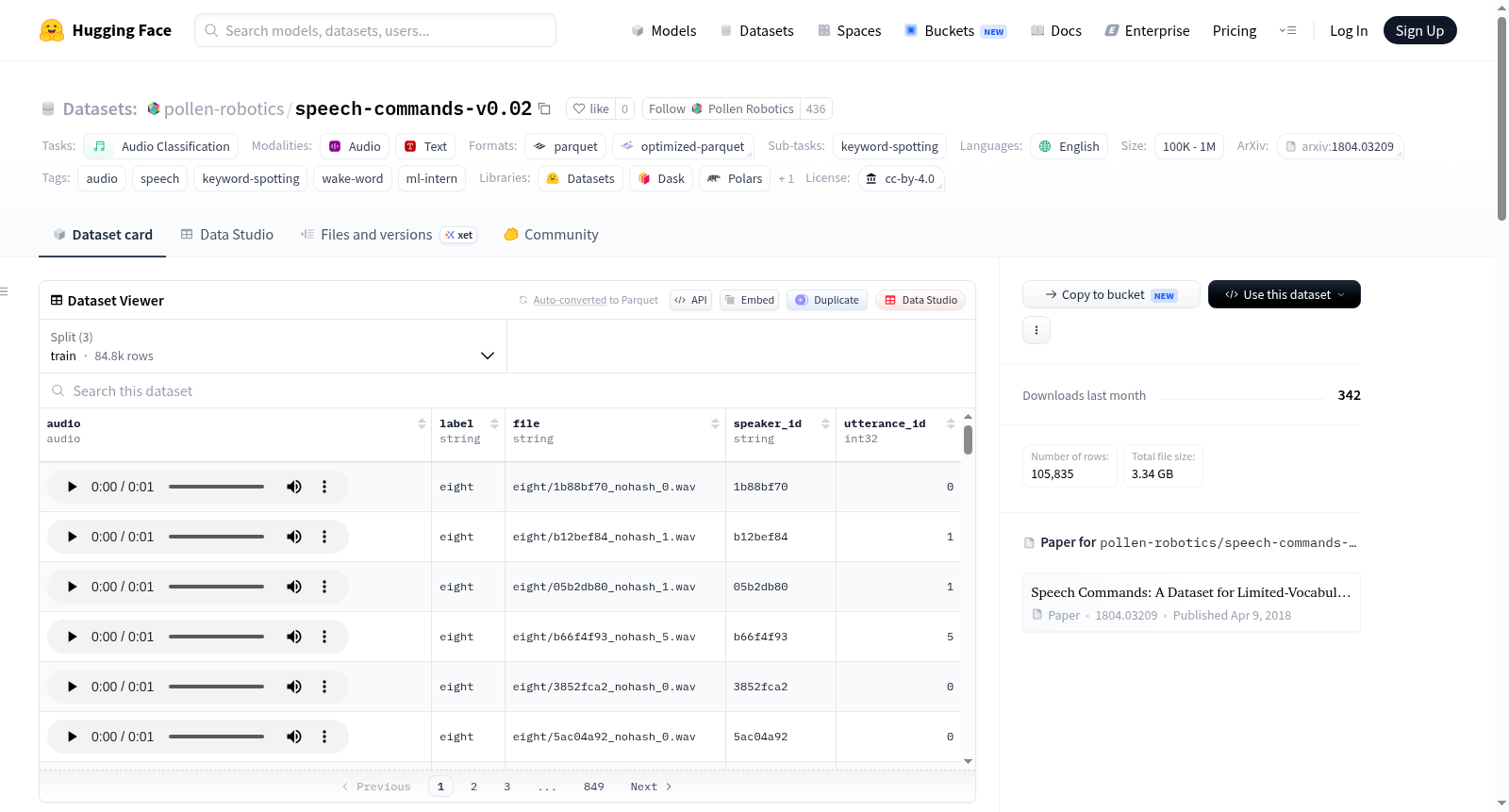Click the Copy to bucket button
The image size is (1509, 812).
point(1111,294)
